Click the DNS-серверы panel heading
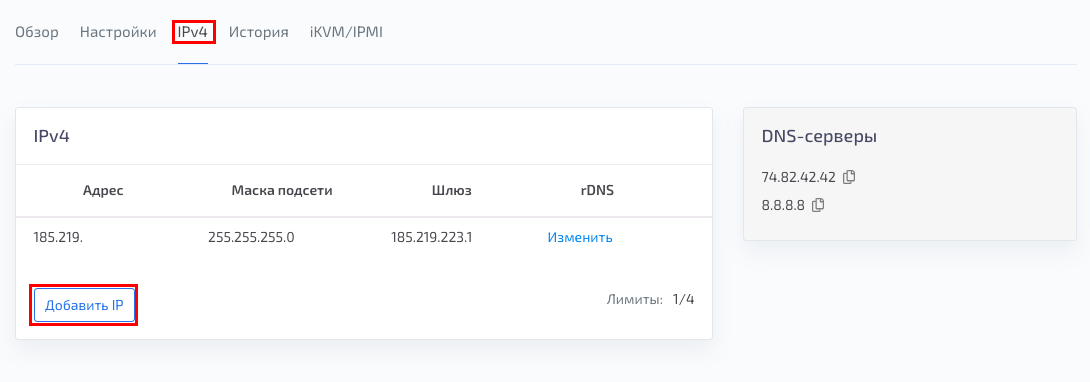 click(x=819, y=137)
